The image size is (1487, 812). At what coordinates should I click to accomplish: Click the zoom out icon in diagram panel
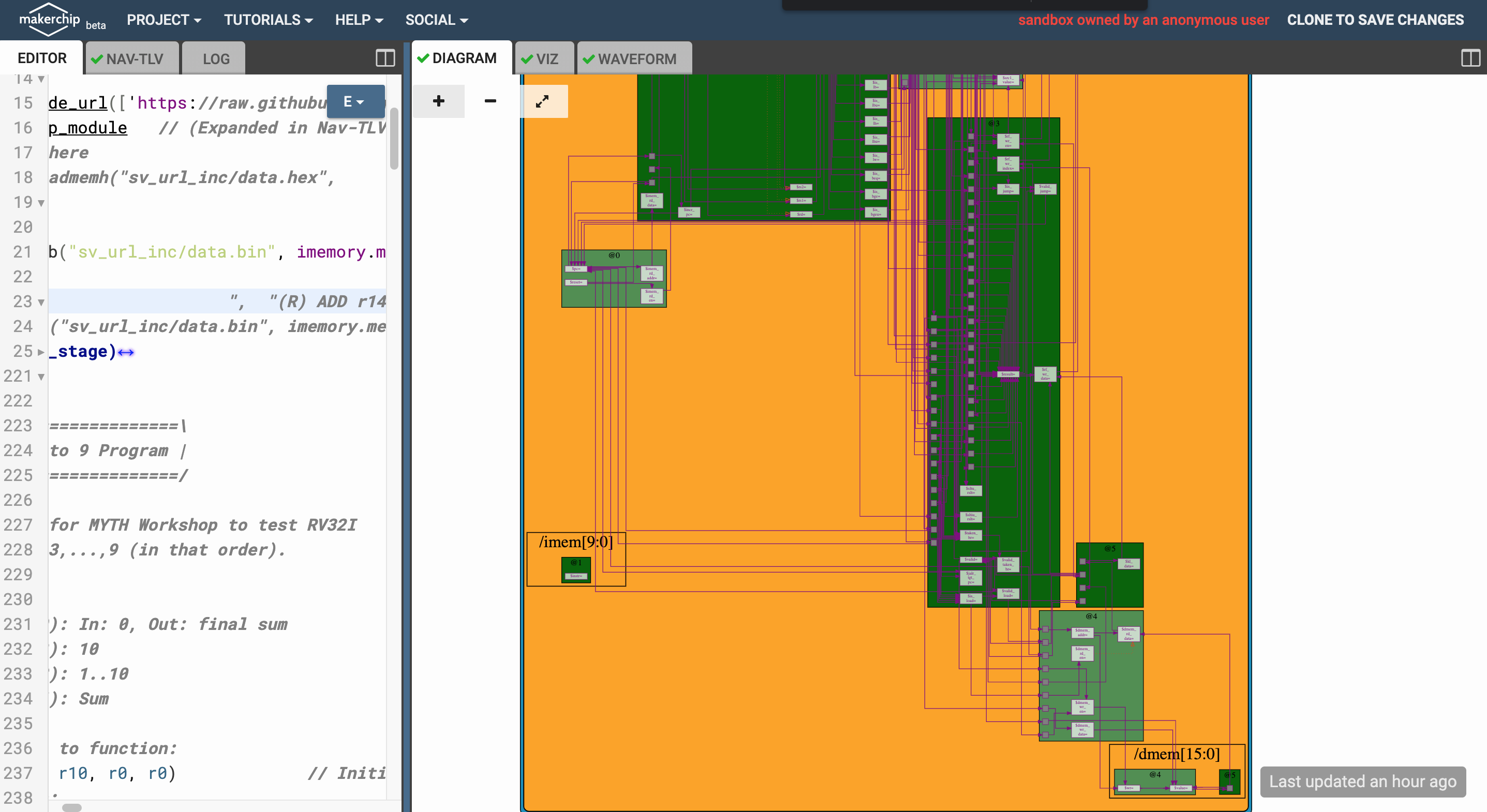pos(490,100)
